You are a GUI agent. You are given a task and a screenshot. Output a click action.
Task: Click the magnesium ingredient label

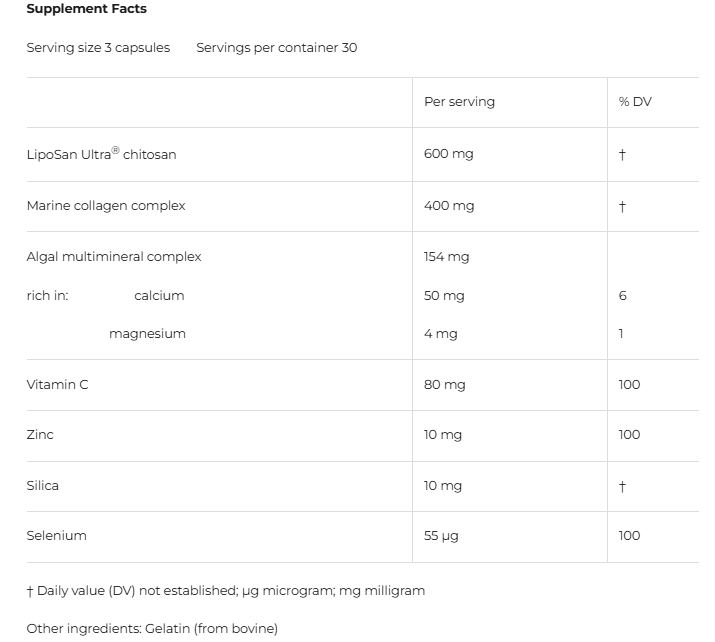[x=147, y=334]
